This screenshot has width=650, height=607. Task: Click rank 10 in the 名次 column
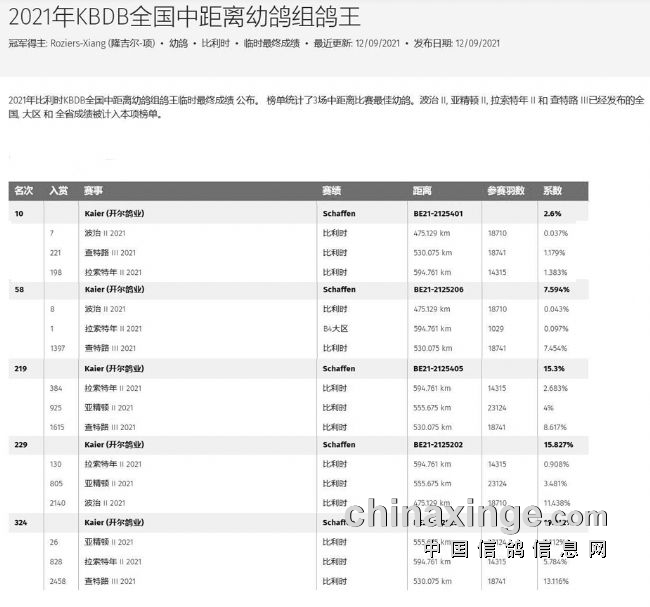[x=19, y=214]
